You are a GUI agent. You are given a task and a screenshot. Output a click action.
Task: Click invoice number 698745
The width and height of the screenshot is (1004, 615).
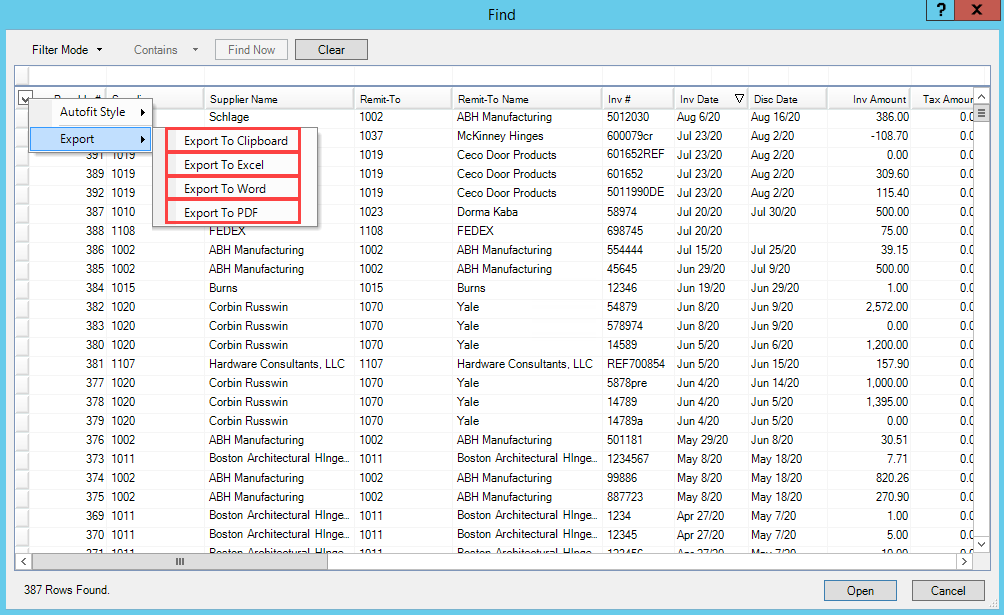point(625,231)
